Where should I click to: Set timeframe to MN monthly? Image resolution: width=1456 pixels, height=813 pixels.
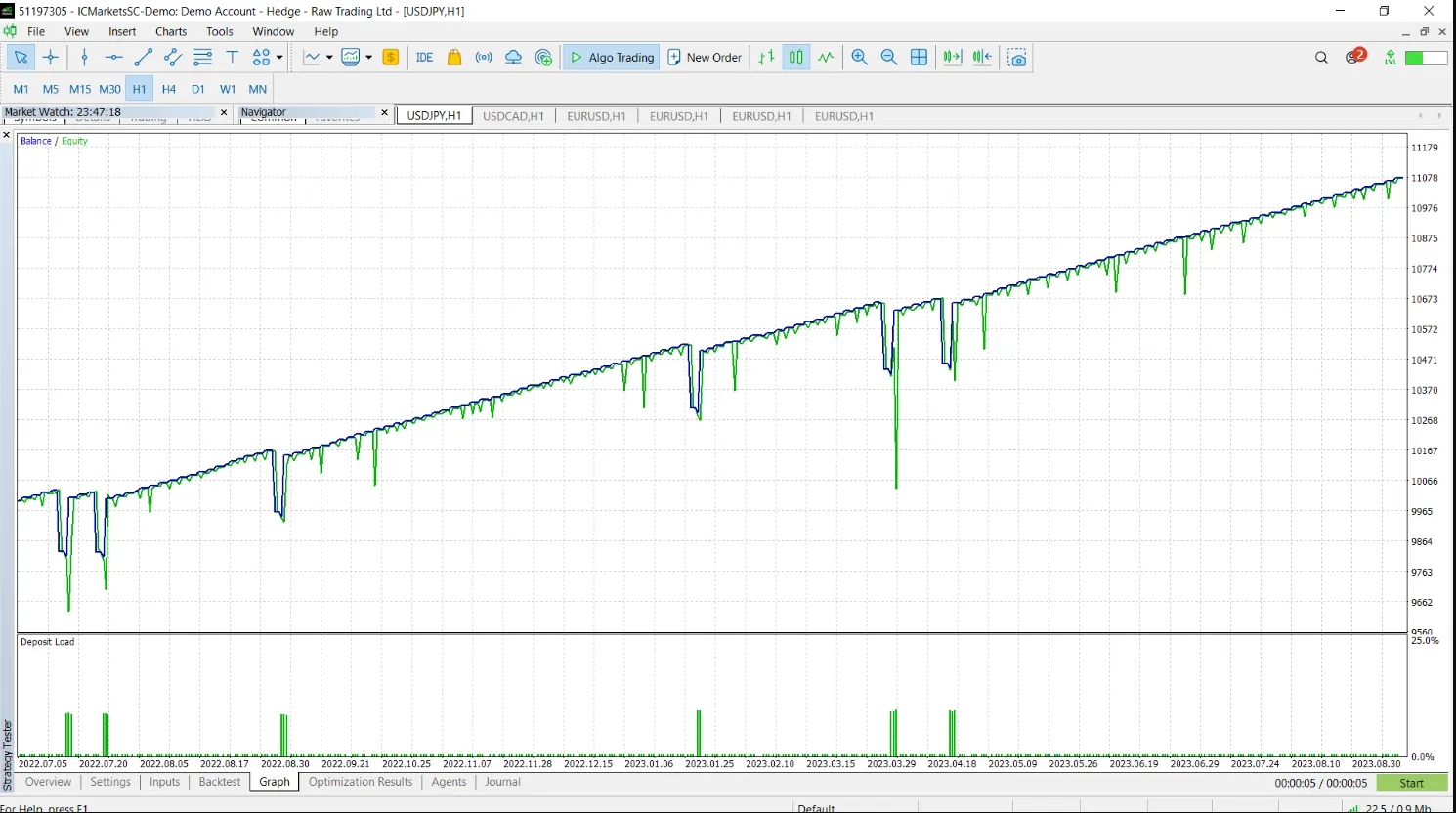258,89
